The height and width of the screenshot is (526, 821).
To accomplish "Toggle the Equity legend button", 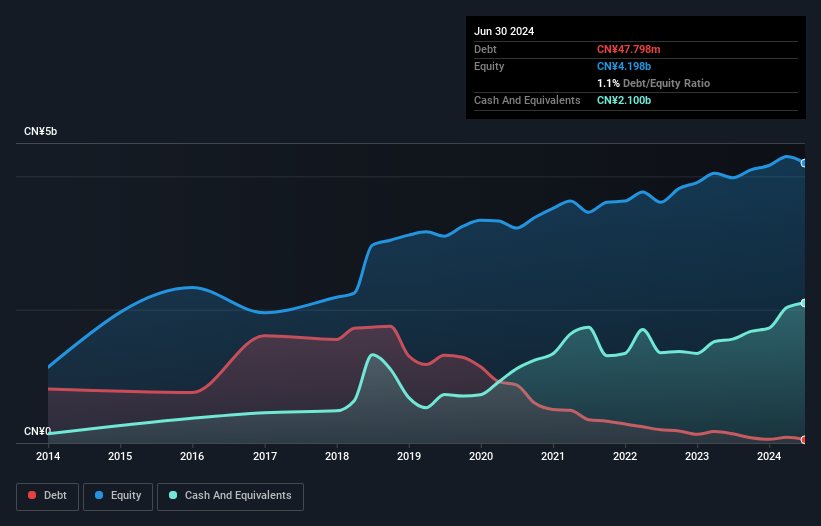I will pyautogui.click(x=118, y=496).
